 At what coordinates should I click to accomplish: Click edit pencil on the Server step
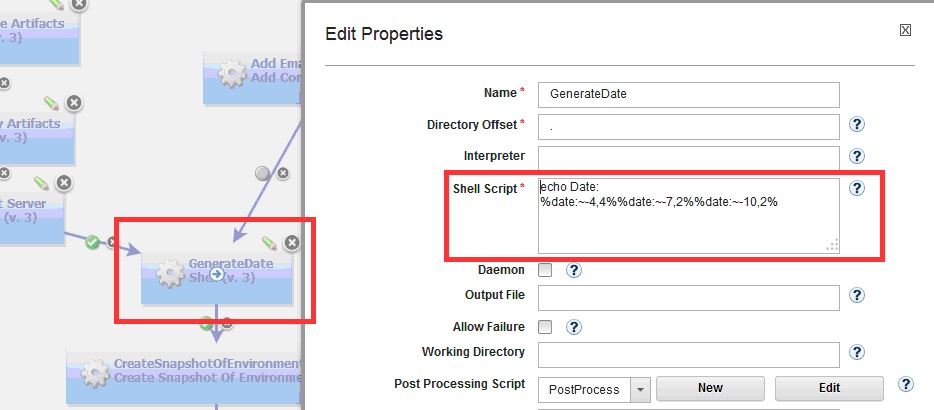(41, 183)
